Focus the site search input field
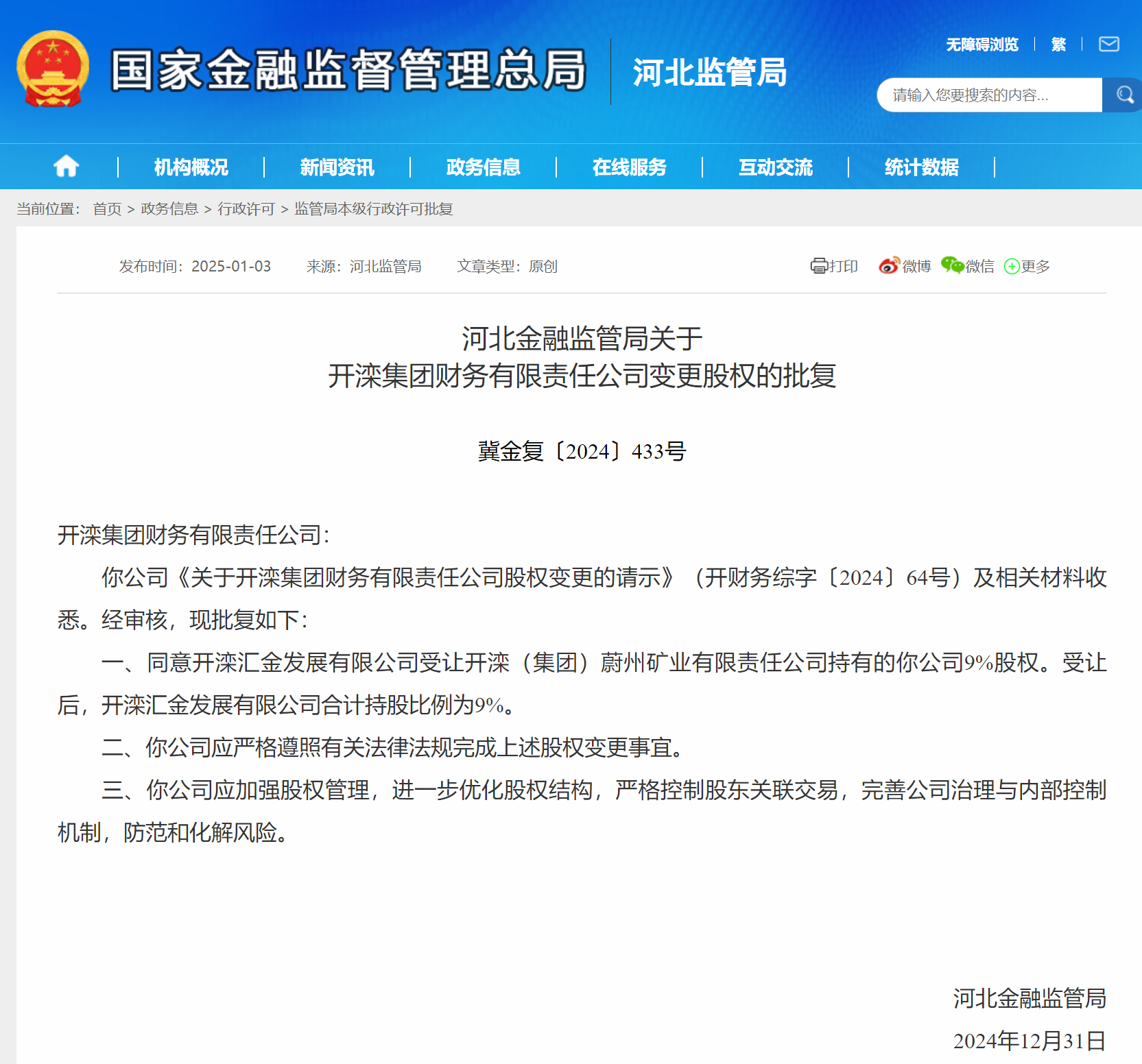Image resolution: width=1142 pixels, height=1064 pixels. pos(988,95)
